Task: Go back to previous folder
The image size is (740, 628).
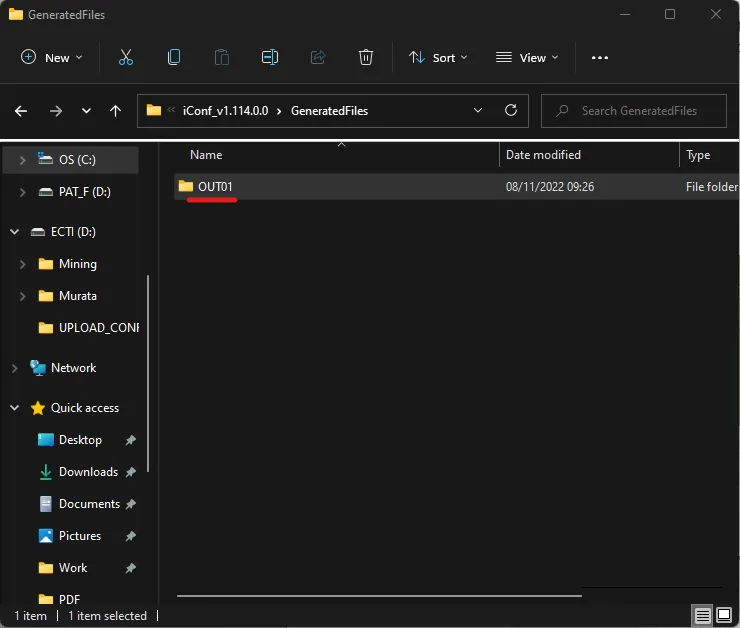Action: [21, 111]
